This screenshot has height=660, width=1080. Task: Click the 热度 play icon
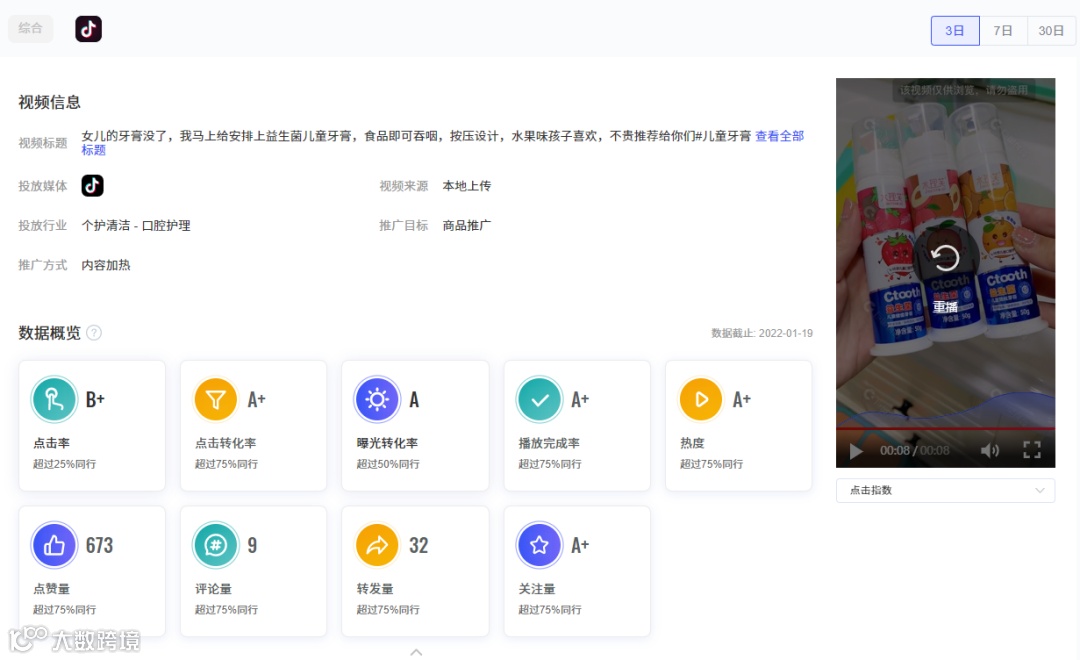coord(701,399)
